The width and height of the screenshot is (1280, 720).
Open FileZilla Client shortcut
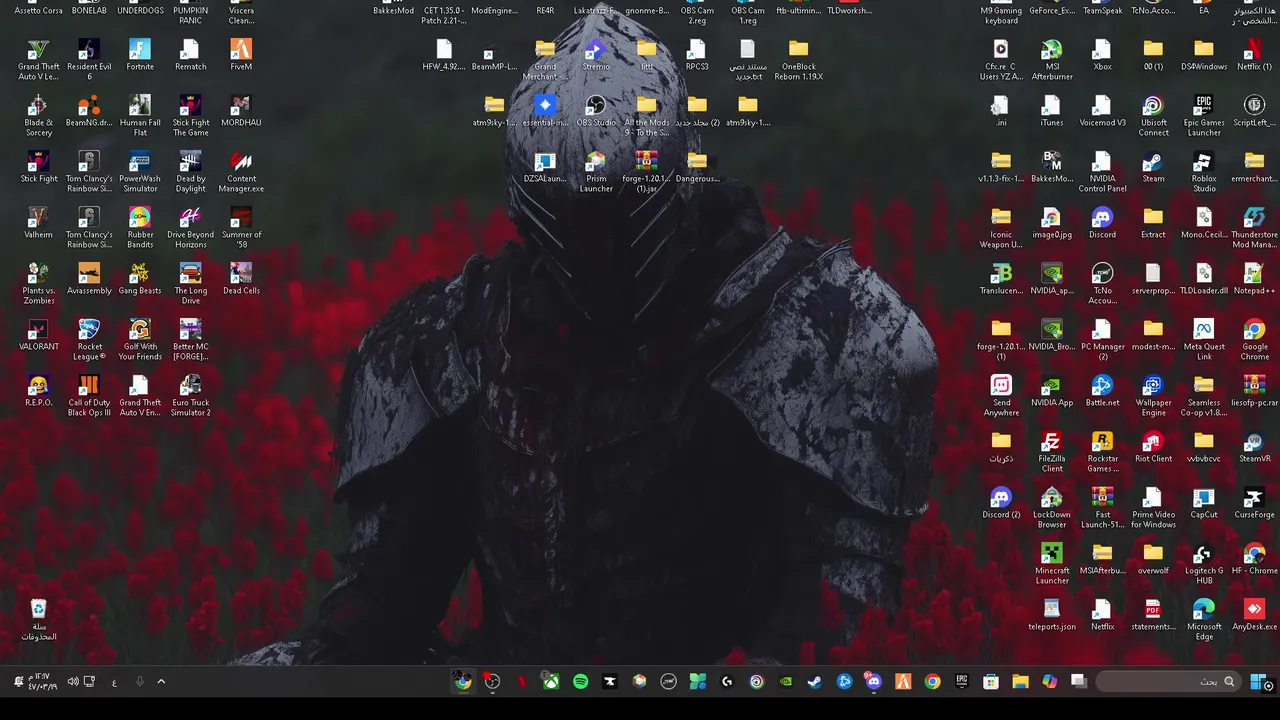(1052, 452)
